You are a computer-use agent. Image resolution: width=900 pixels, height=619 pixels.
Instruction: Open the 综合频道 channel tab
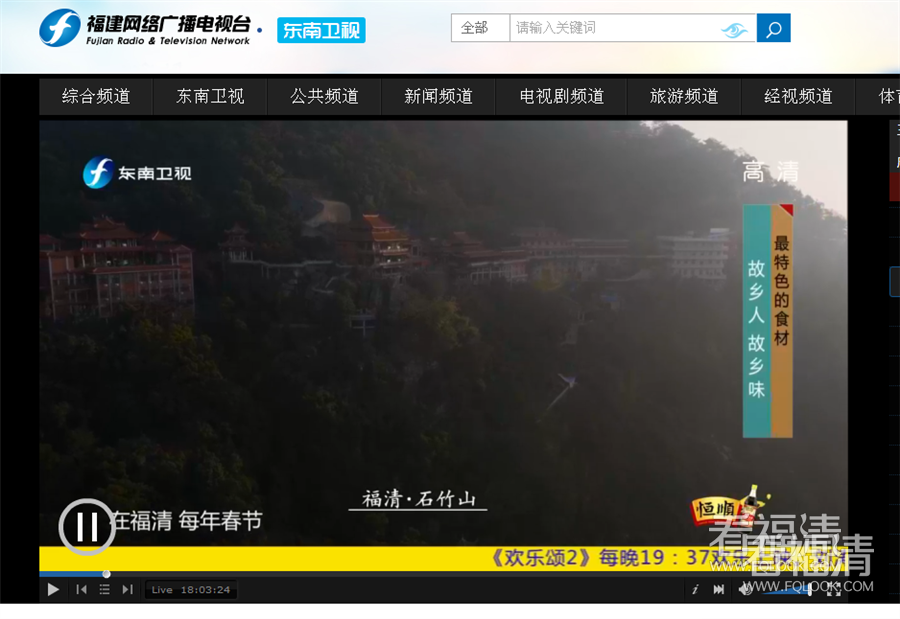pyautogui.click(x=96, y=96)
